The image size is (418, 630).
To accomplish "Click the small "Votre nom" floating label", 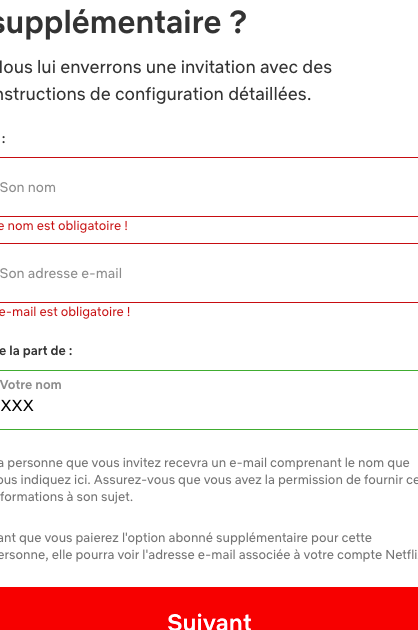I will pyautogui.click(x=31, y=385).
